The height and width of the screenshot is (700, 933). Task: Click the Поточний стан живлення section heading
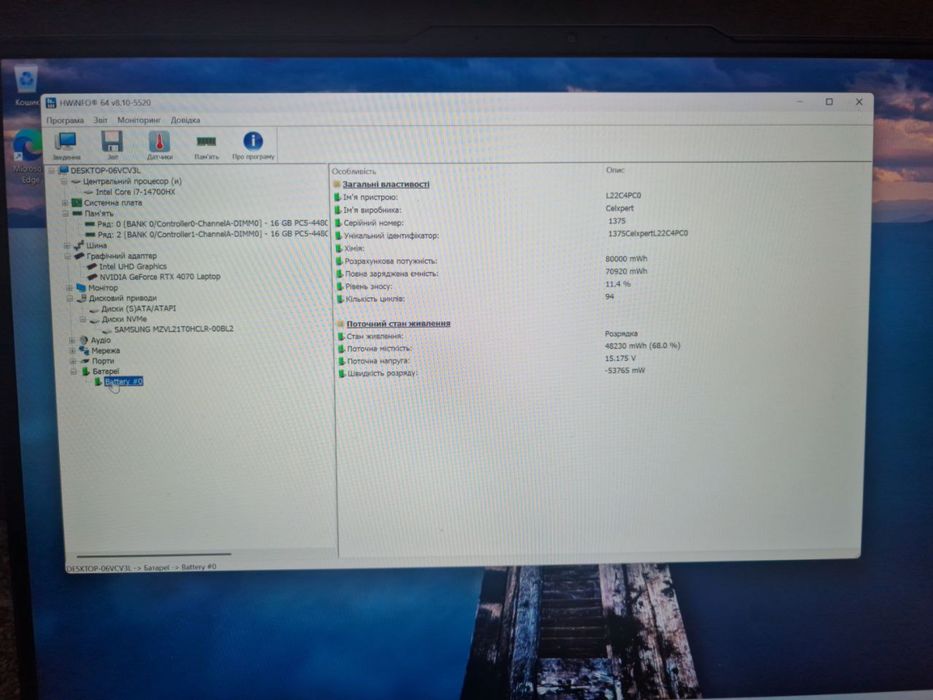pyautogui.click(x=399, y=324)
